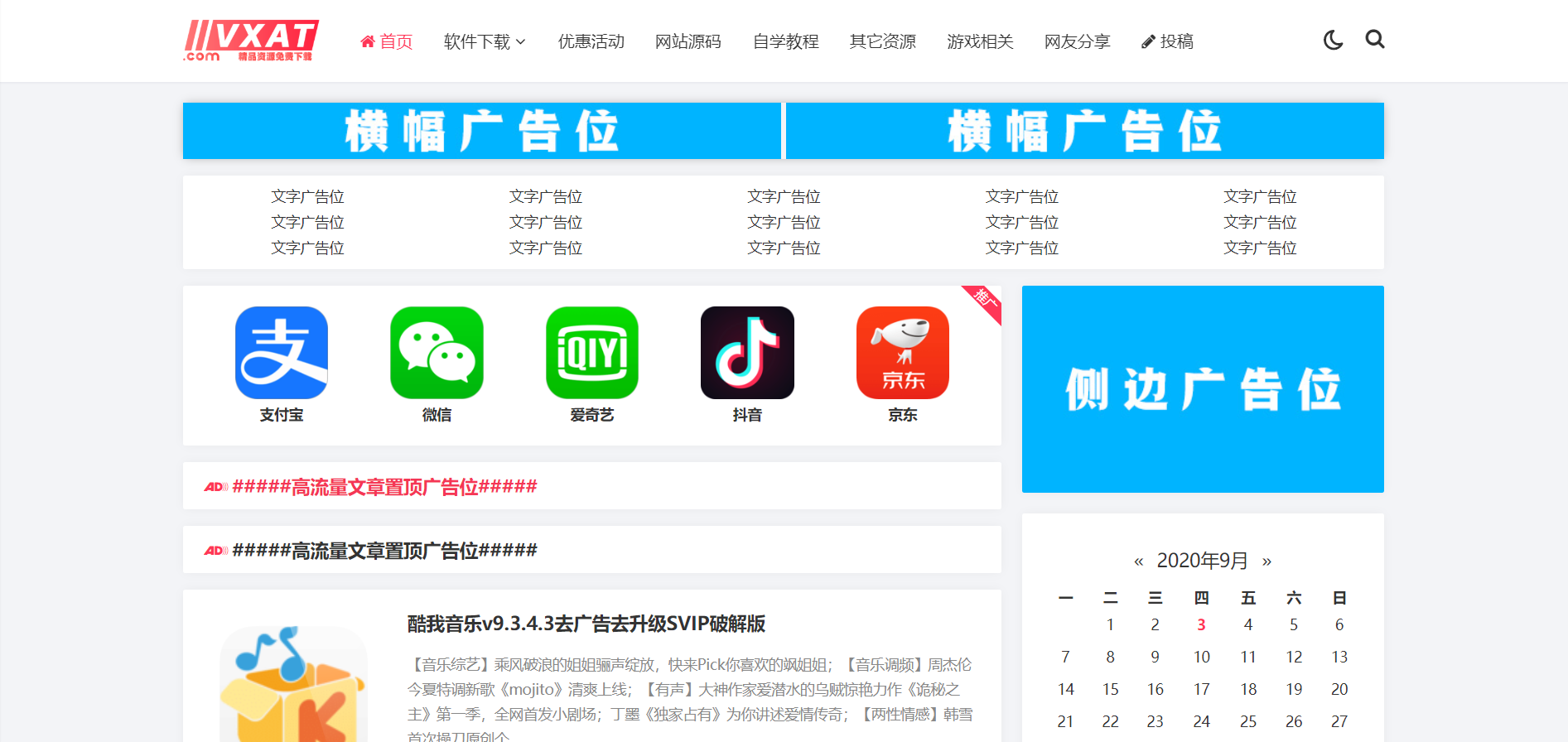This screenshot has width=1568, height=742.
Task: Click the 侧边广告位 sidebar banner
Action: pyautogui.click(x=1203, y=389)
